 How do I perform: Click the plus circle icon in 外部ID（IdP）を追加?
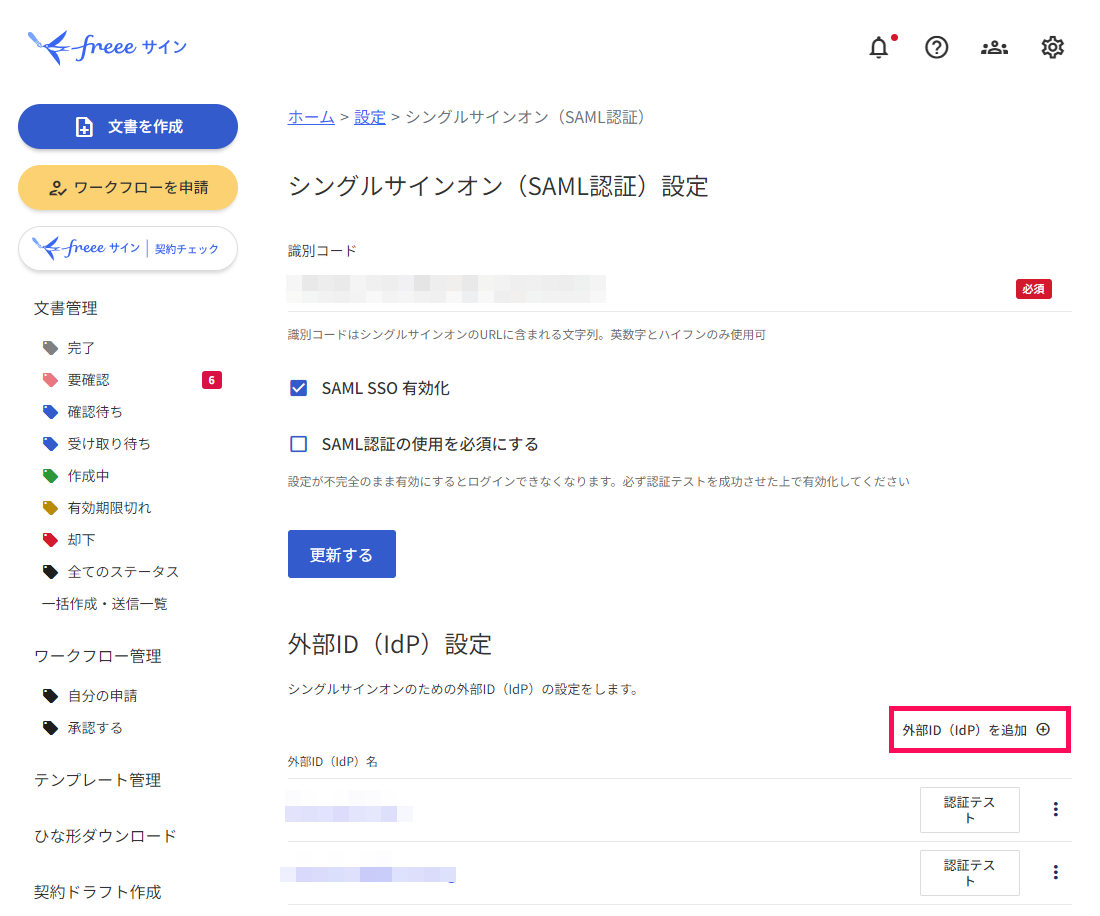[x=1043, y=729]
